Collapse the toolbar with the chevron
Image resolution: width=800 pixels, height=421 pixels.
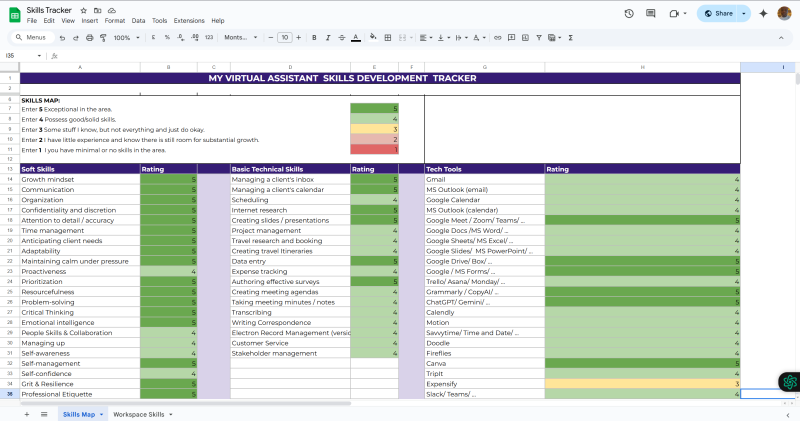pos(781,38)
